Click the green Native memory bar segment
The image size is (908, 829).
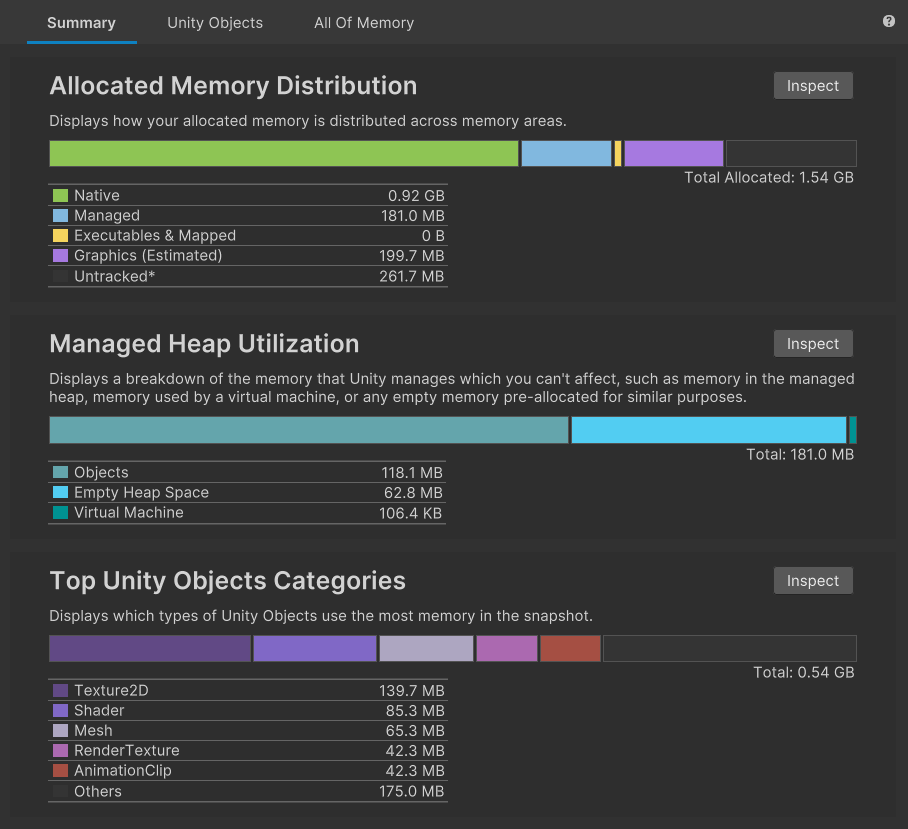[284, 154]
